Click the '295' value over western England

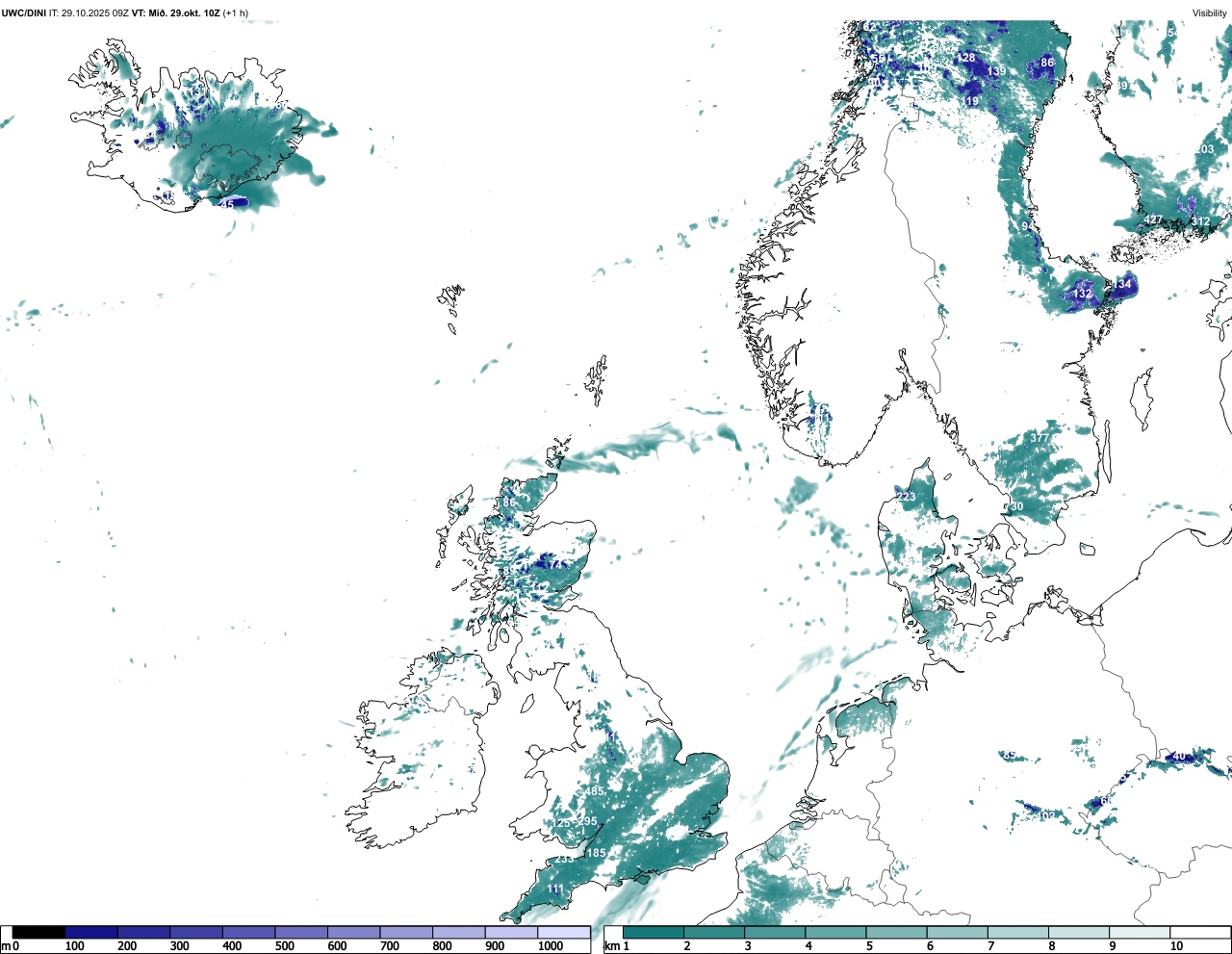[587, 821]
